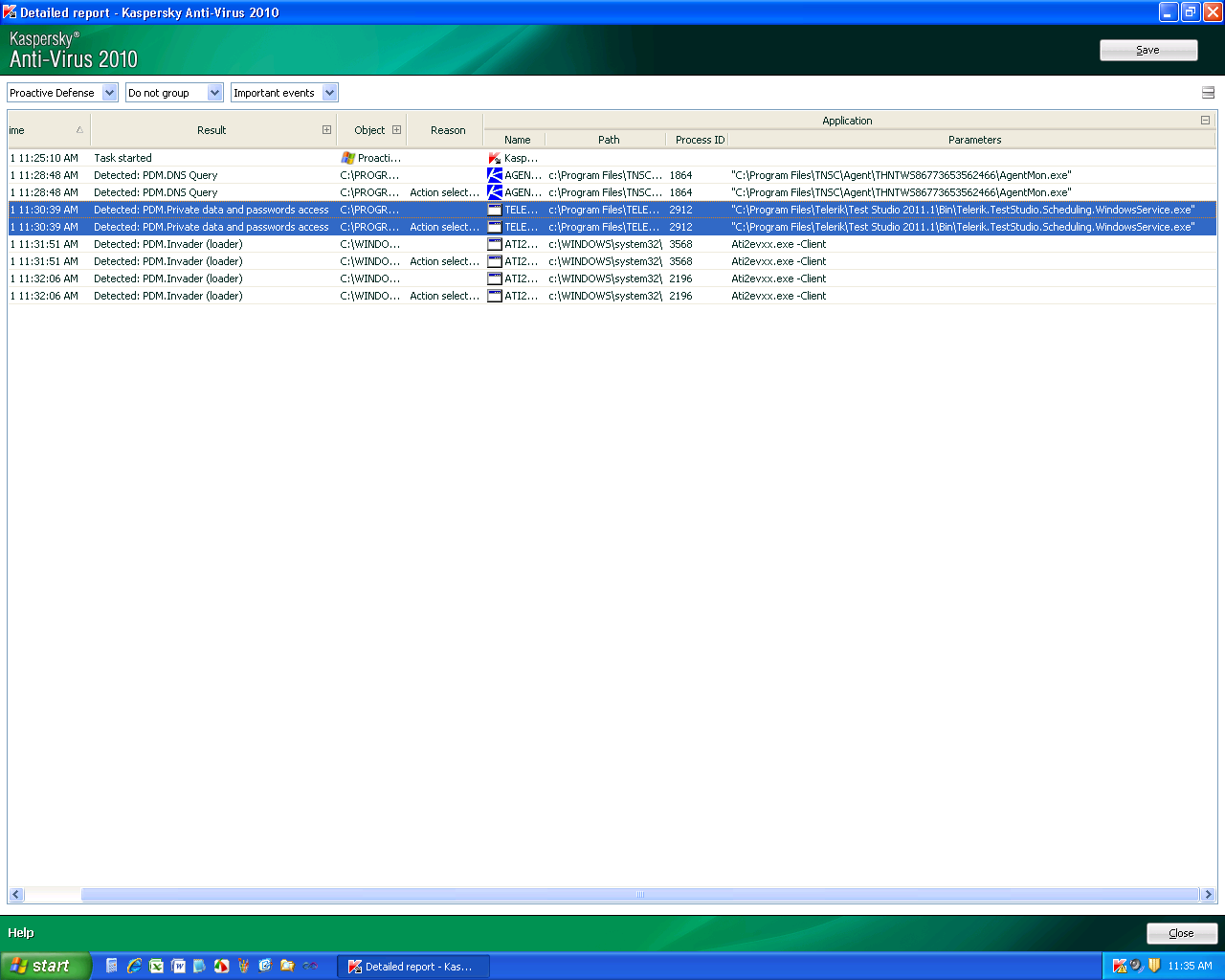Viewport: 1225px width, 980px height.
Task: Click the system tray clock showing 11:35 AM
Action: coord(1190,966)
